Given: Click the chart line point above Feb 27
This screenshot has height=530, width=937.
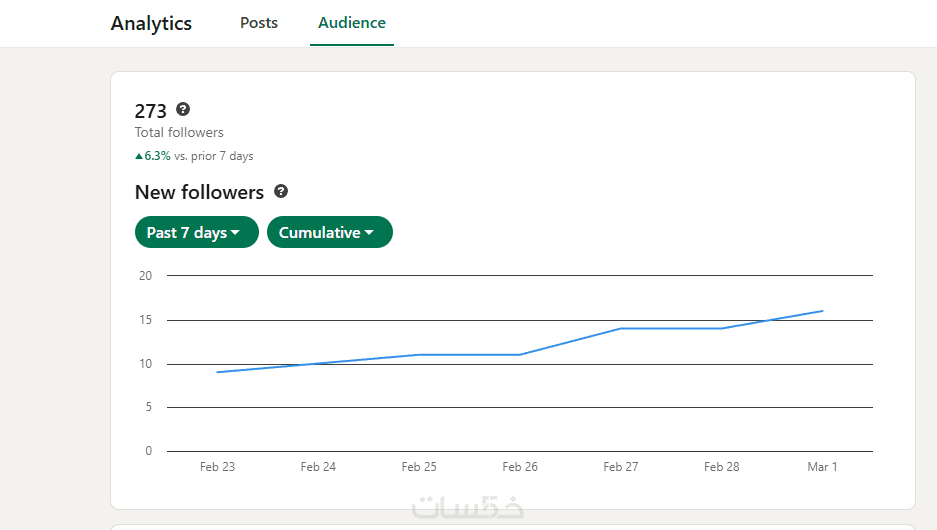Looking at the screenshot, I should coord(621,328).
